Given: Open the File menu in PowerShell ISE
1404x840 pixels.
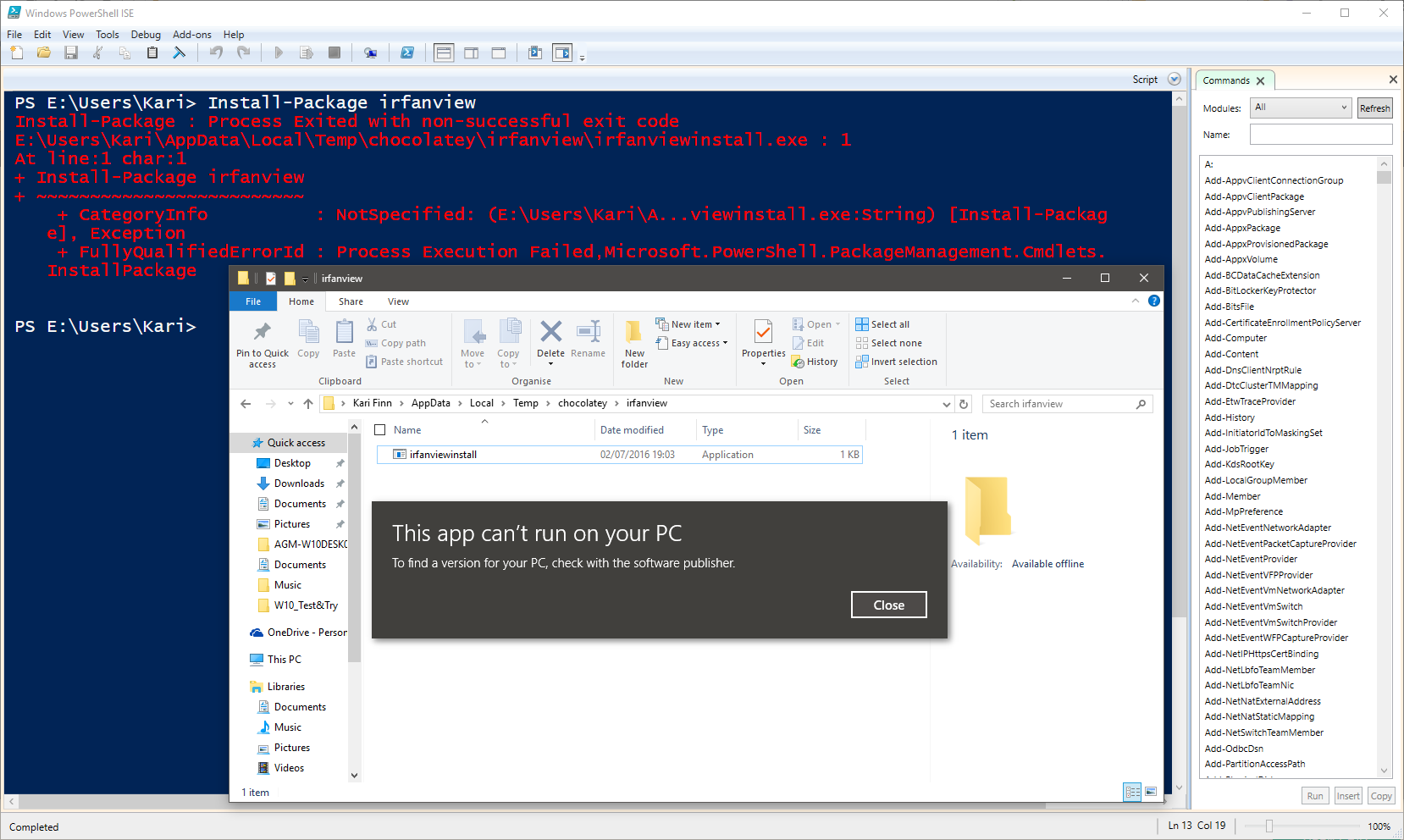Looking at the screenshot, I should click(x=14, y=35).
